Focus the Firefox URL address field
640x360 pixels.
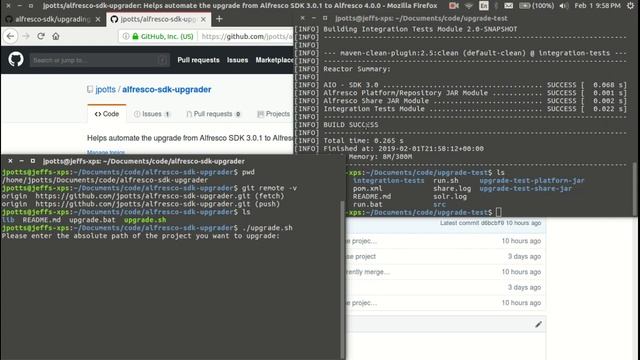point(246,36)
